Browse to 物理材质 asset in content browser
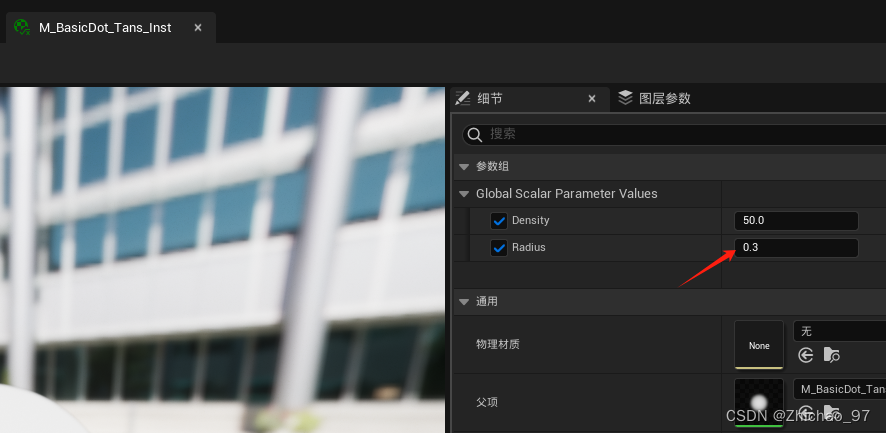 [831, 355]
